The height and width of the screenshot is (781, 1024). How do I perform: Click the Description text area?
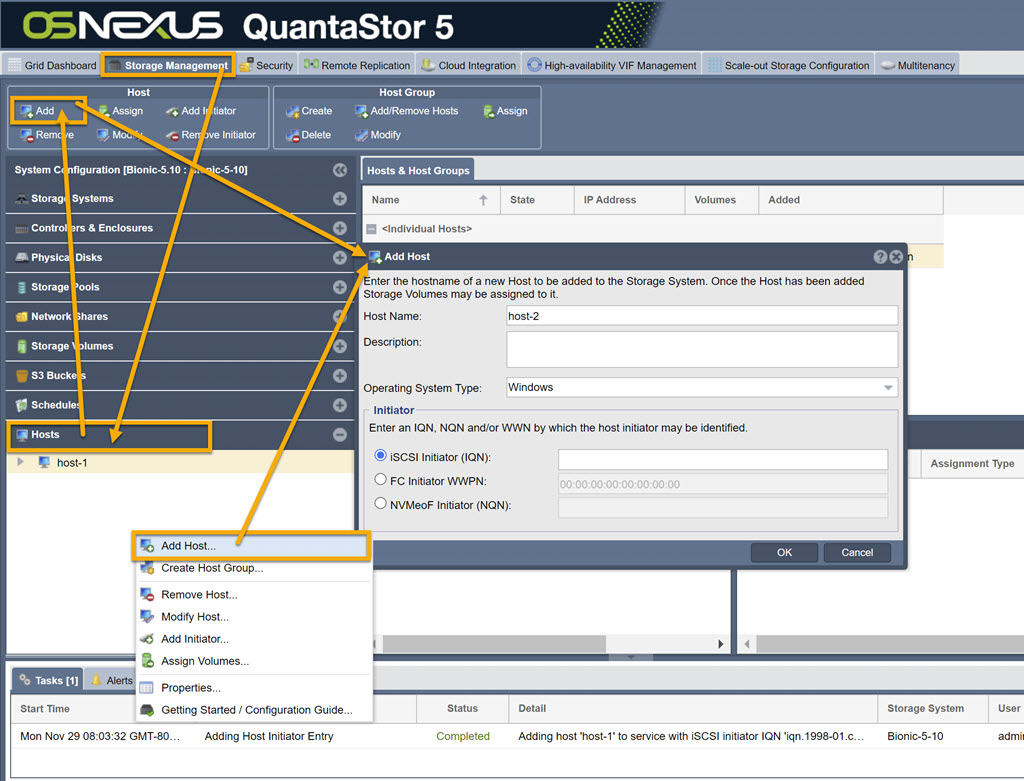(x=702, y=349)
